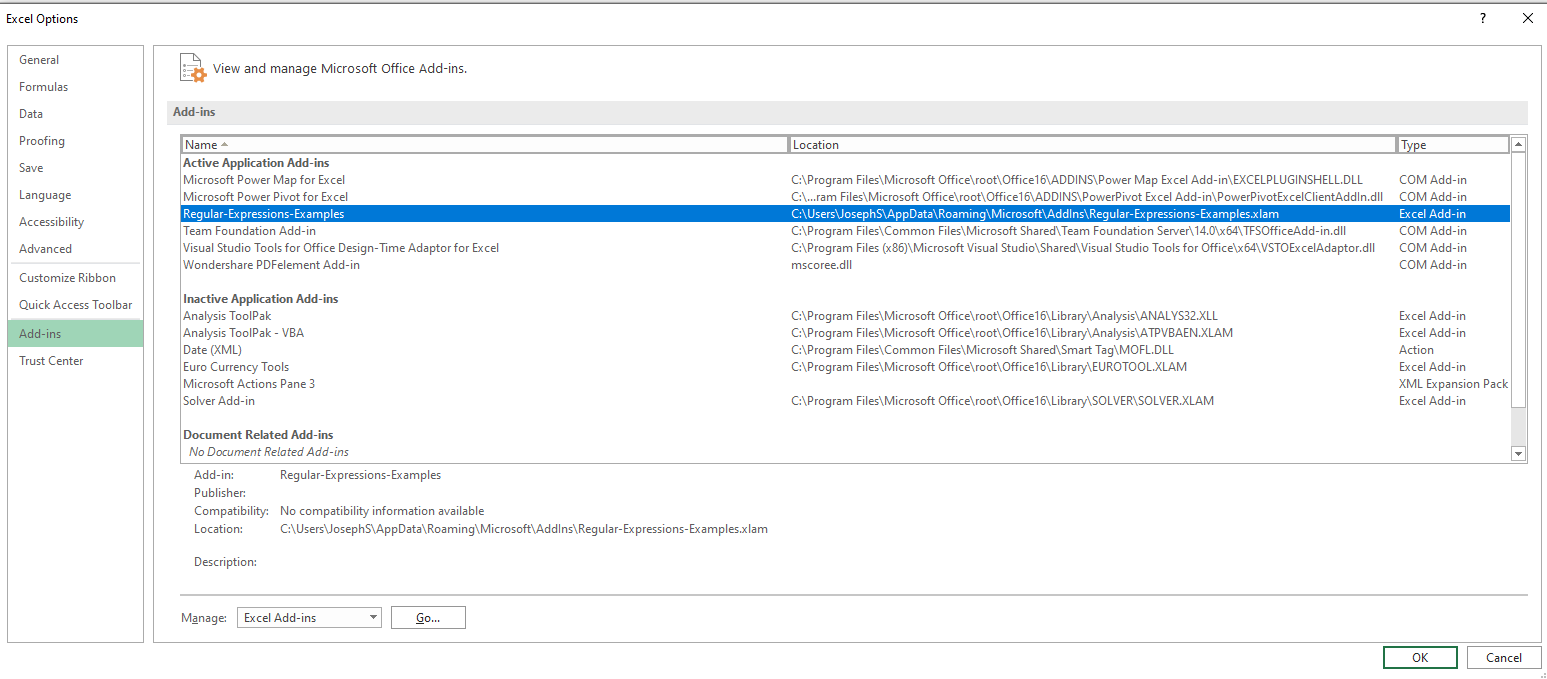Select the Add-ins category

point(75,334)
